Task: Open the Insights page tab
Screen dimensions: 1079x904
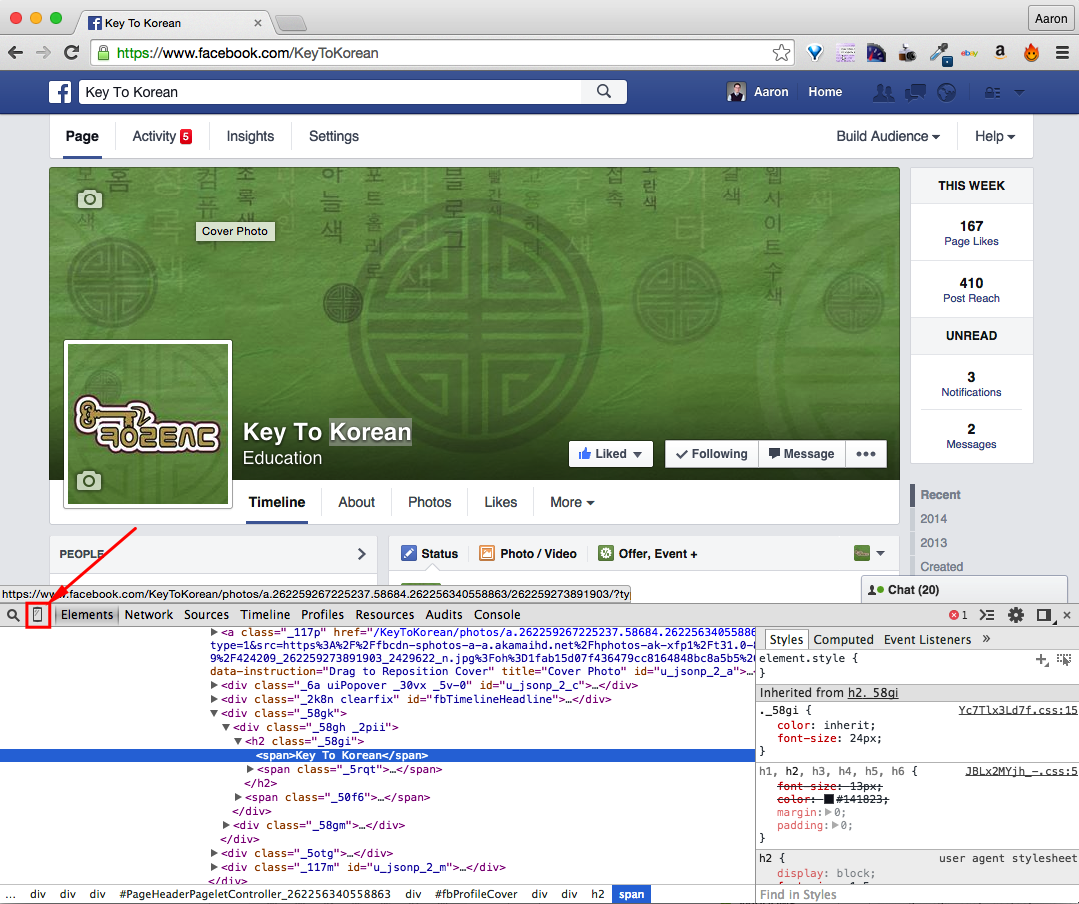Action: coord(250,136)
